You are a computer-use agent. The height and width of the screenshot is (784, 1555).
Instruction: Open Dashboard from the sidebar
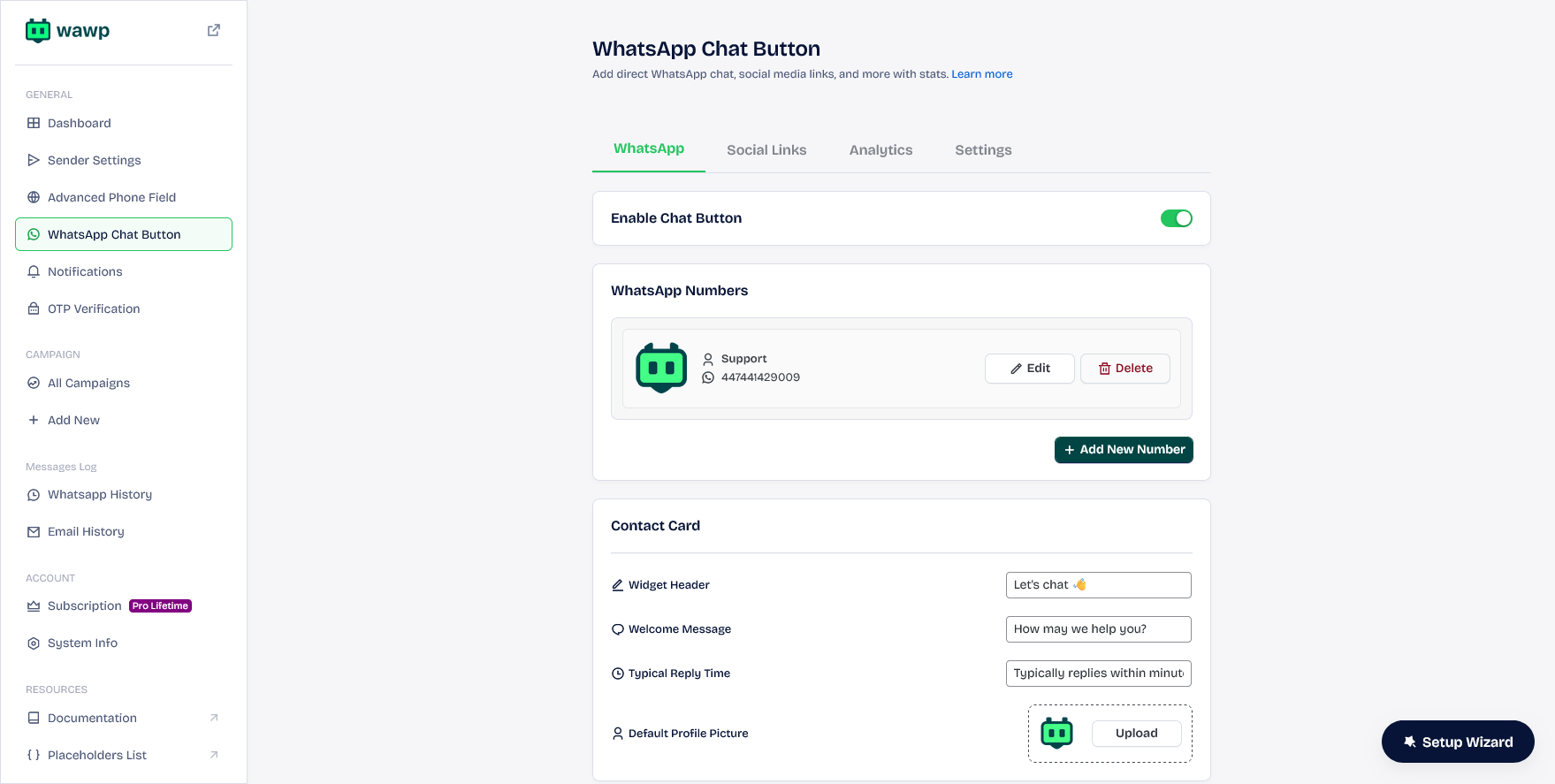[x=124, y=123]
